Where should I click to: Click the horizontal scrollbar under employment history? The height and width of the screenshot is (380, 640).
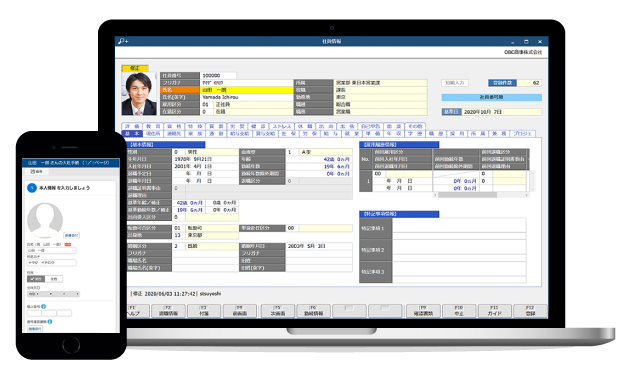pyautogui.click(x=481, y=195)
